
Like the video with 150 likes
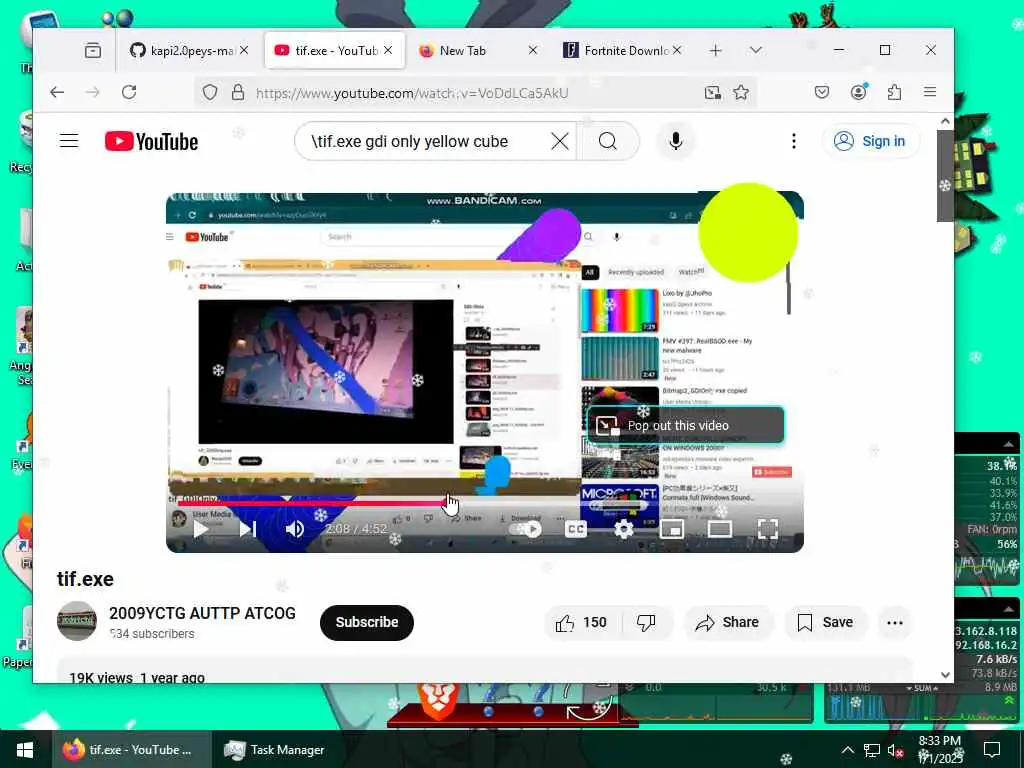pyautogui.click(x=581, y=622)
